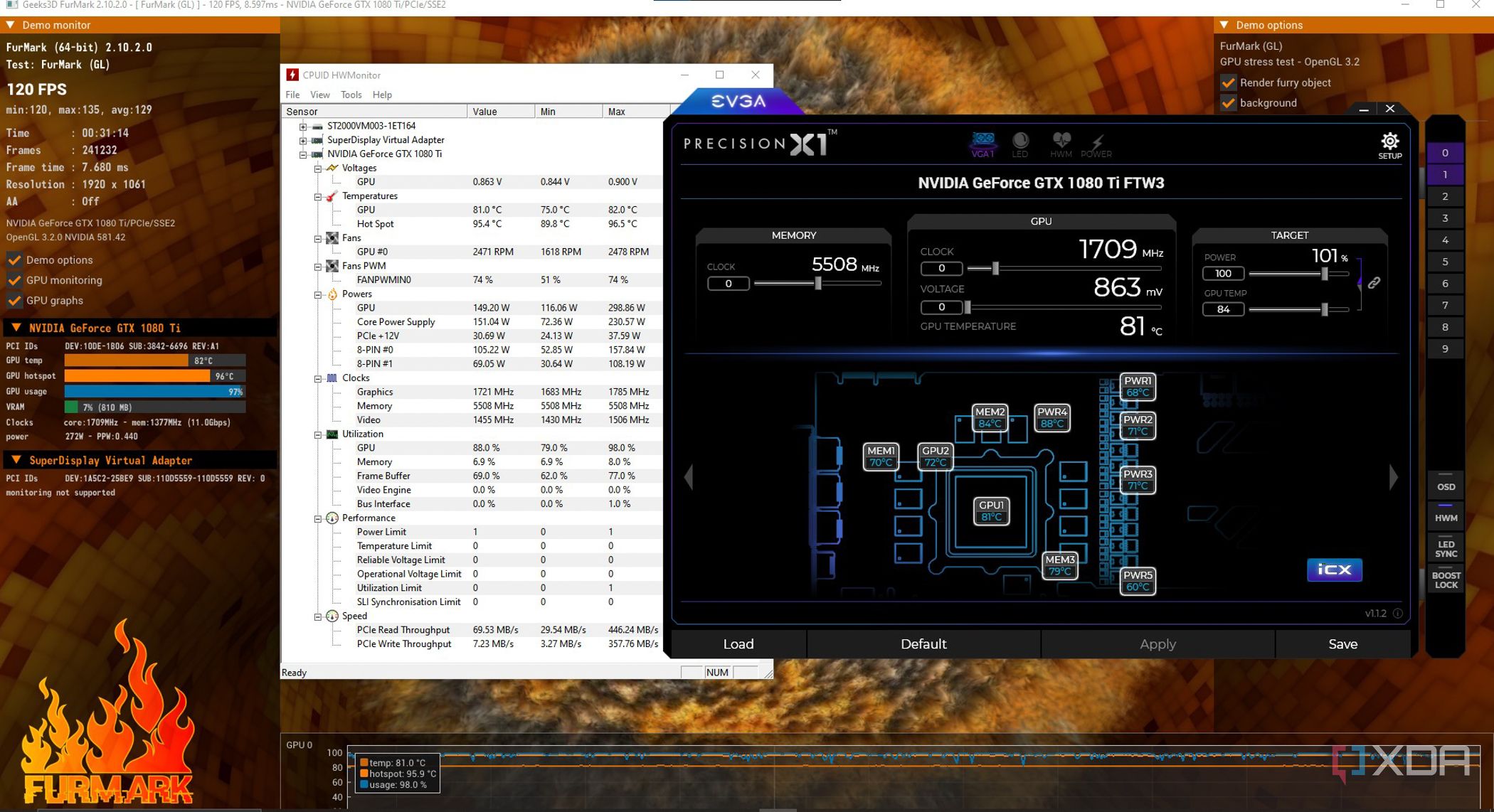
Task: Click the GPU voltage slider handle
Action: click(968, 307)
